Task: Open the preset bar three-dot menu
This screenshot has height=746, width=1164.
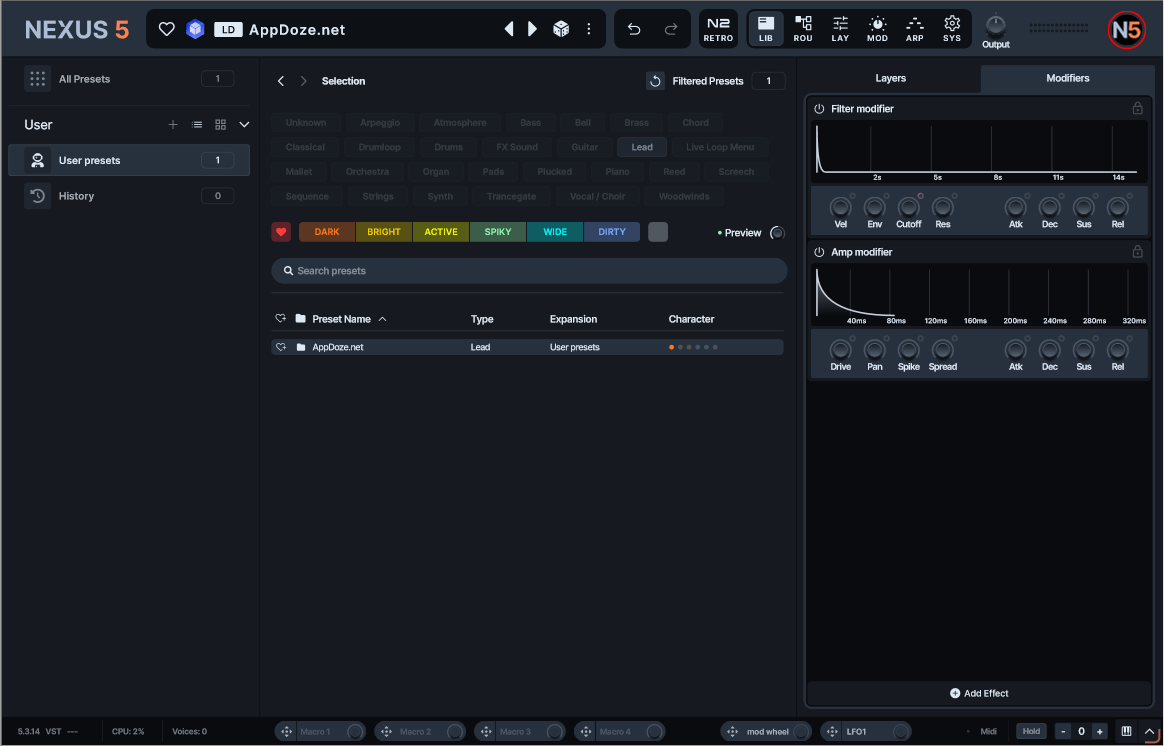Action: [589, 29]
